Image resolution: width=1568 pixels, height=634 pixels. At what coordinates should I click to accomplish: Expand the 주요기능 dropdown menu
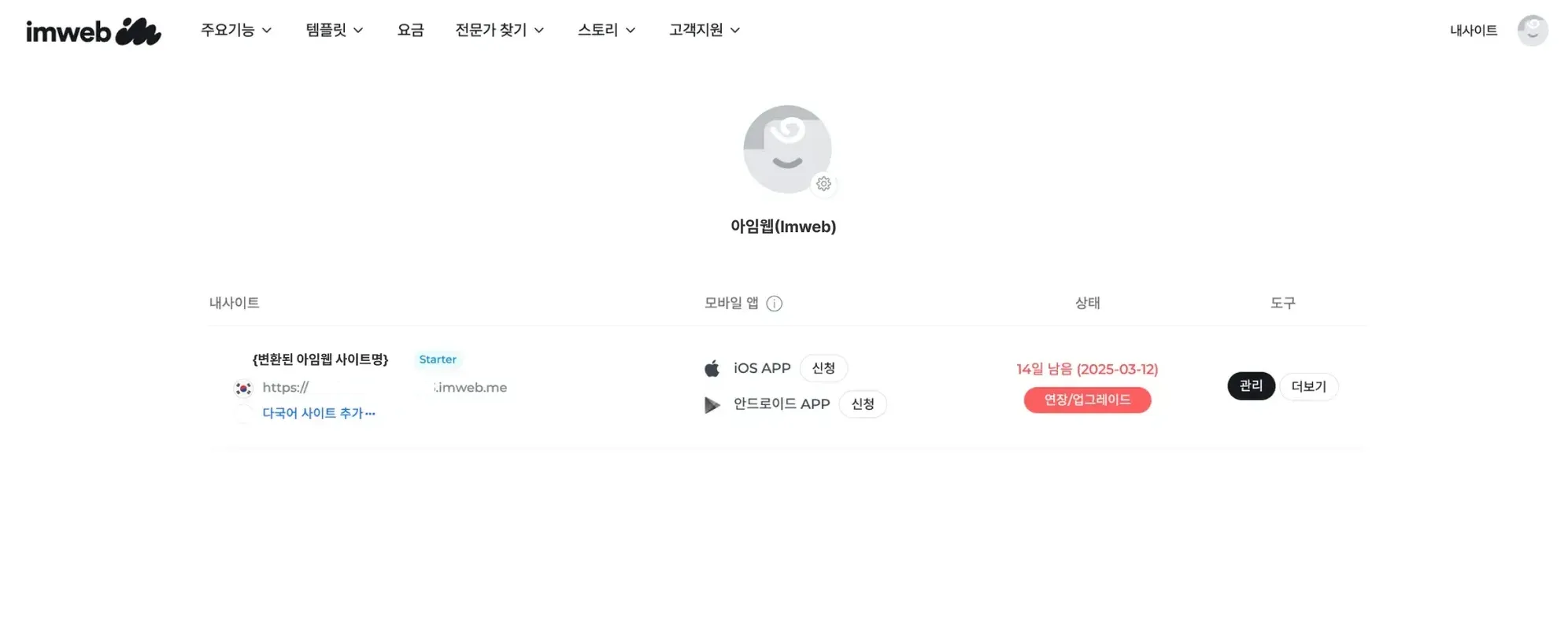(x=236, y=30)
